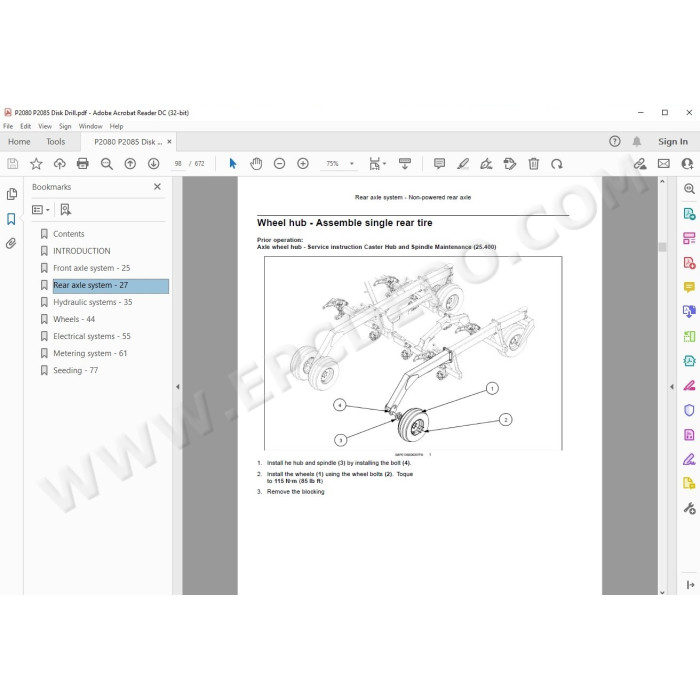The image size is (700, 700).
Task: Open Protect shield tool in right pane
Action: click(689, 410)
